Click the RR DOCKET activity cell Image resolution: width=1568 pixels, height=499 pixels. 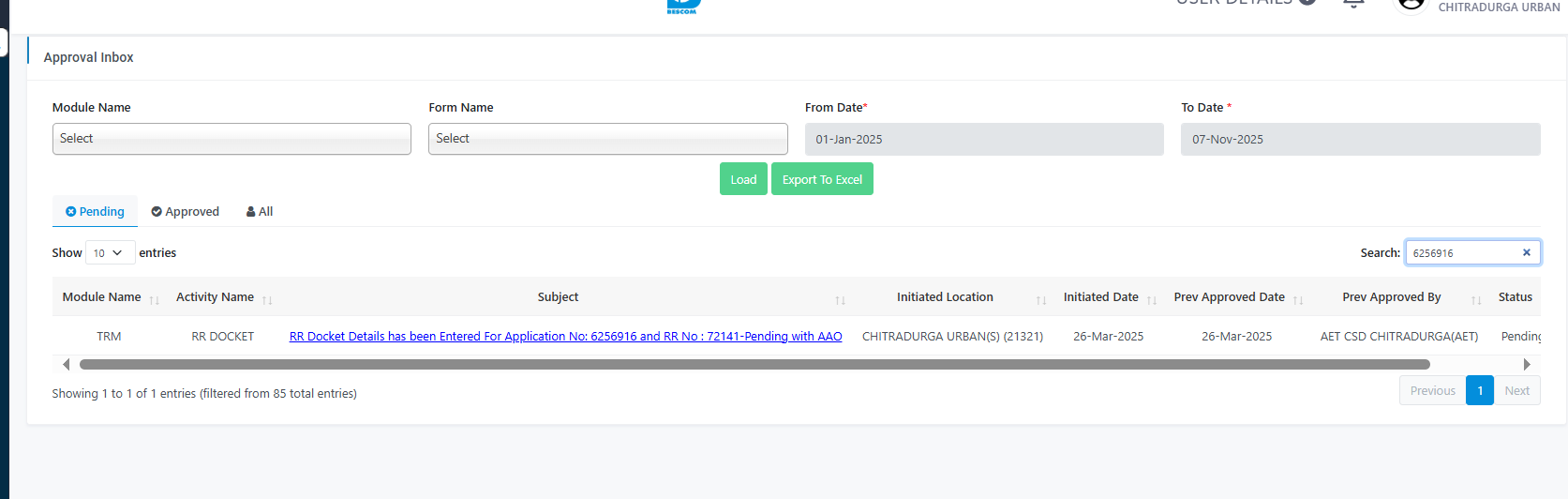click(x=223, y=336)
